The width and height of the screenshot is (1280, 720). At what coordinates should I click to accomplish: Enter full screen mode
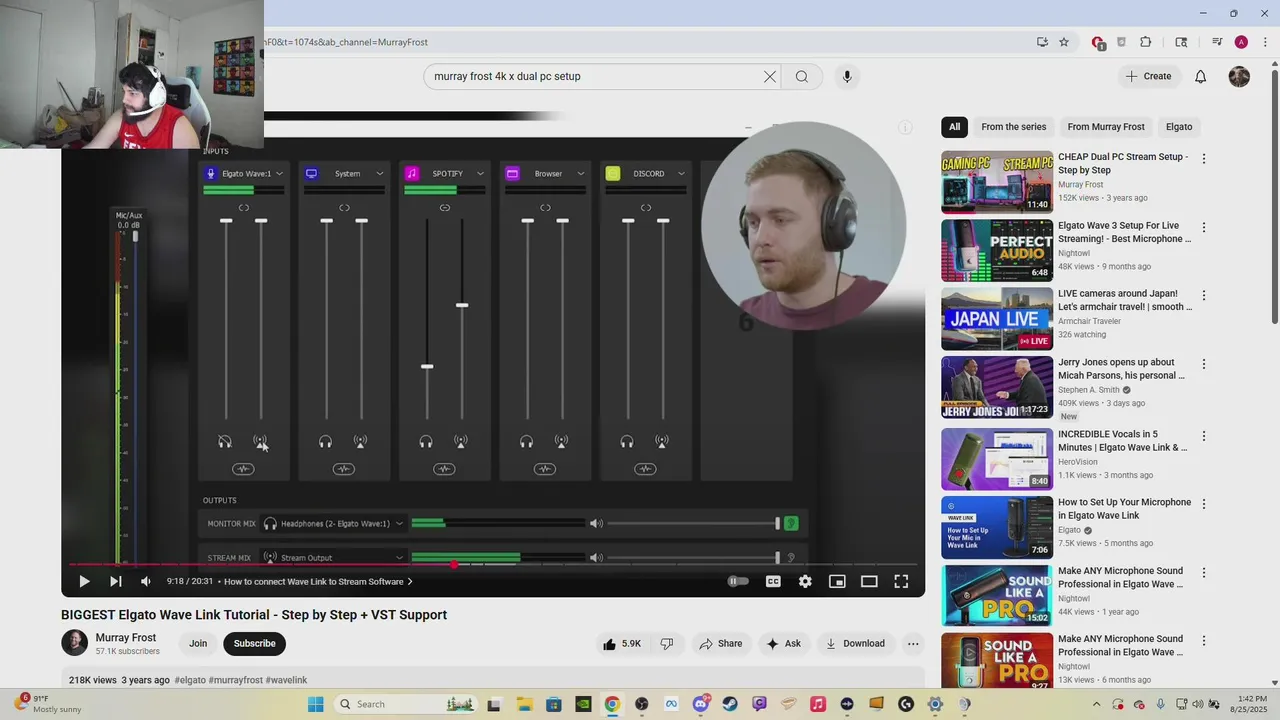coord(901,581)
